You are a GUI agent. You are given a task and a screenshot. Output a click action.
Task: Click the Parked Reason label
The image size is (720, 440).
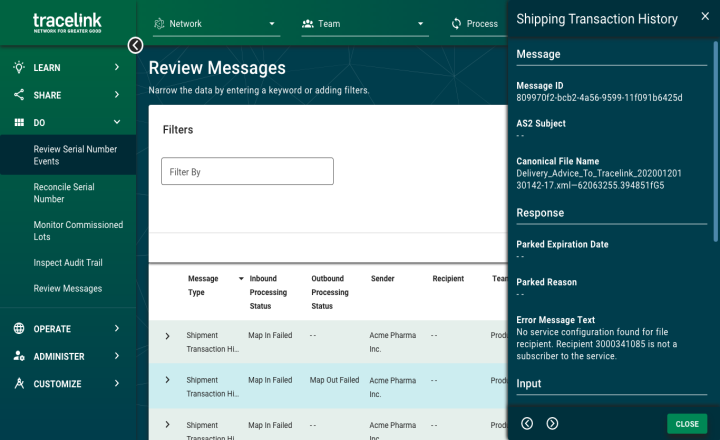pos(546,282)
